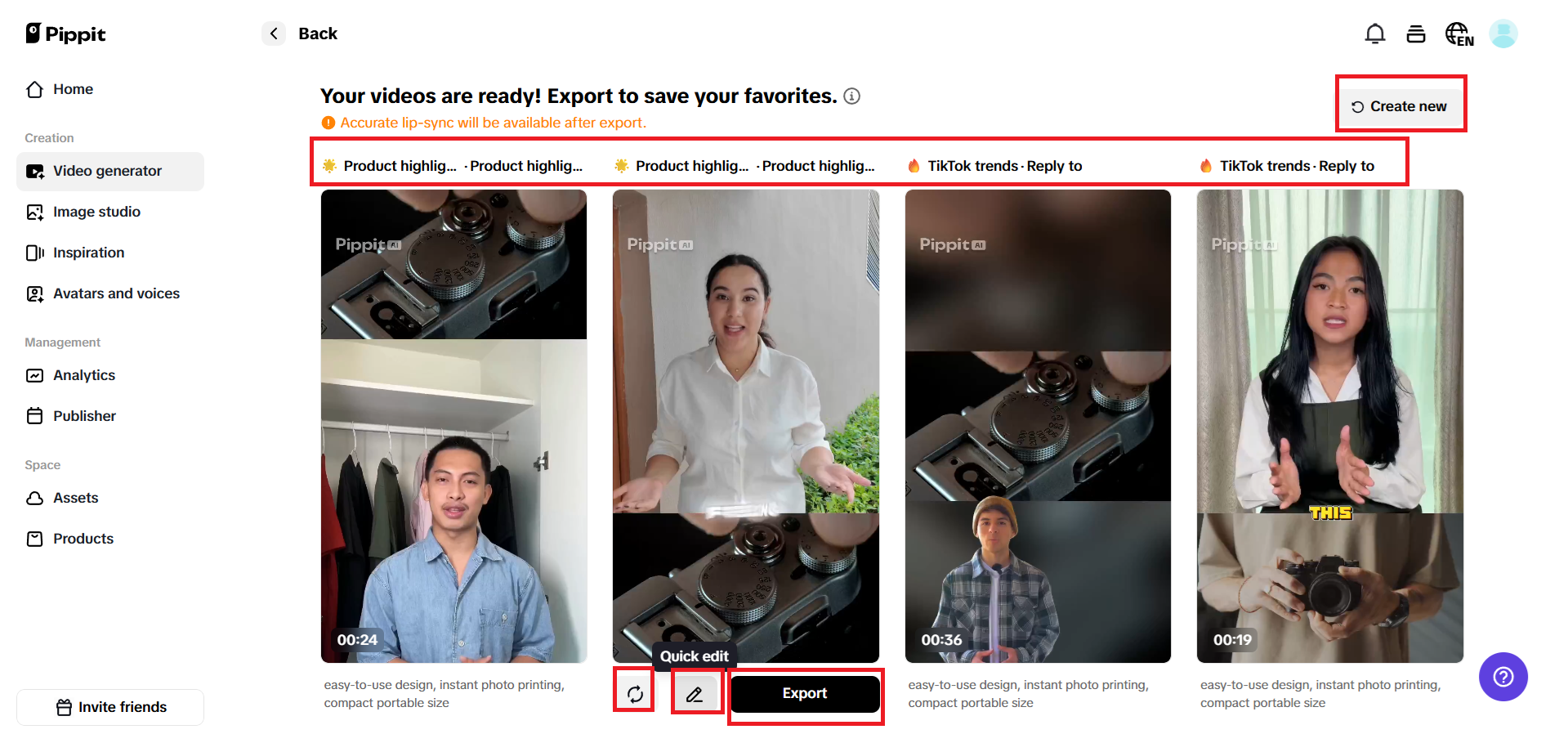Screen dimensions: 1568x734
Task: Click the info icon beside the heading
Action: 851,96
